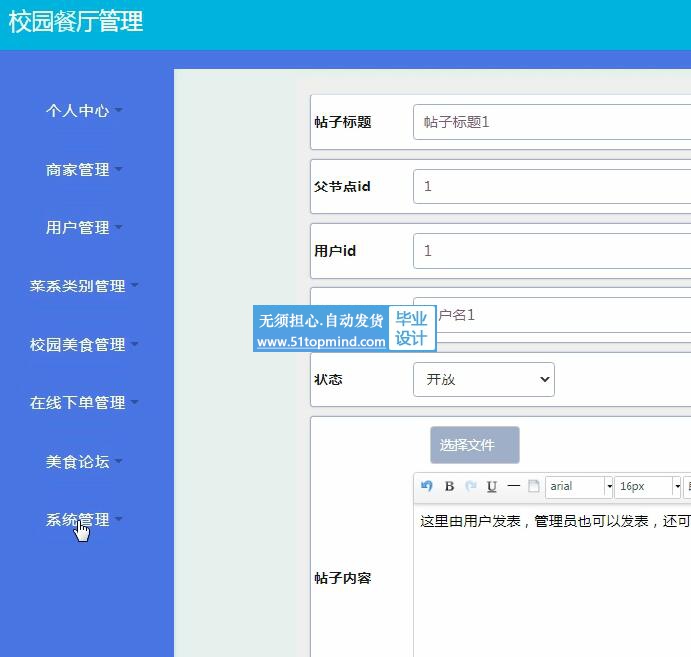Viewport: 691px width, 657px height.
Task: Insert horizontal line with dash icon
Action: coord(513,486)
